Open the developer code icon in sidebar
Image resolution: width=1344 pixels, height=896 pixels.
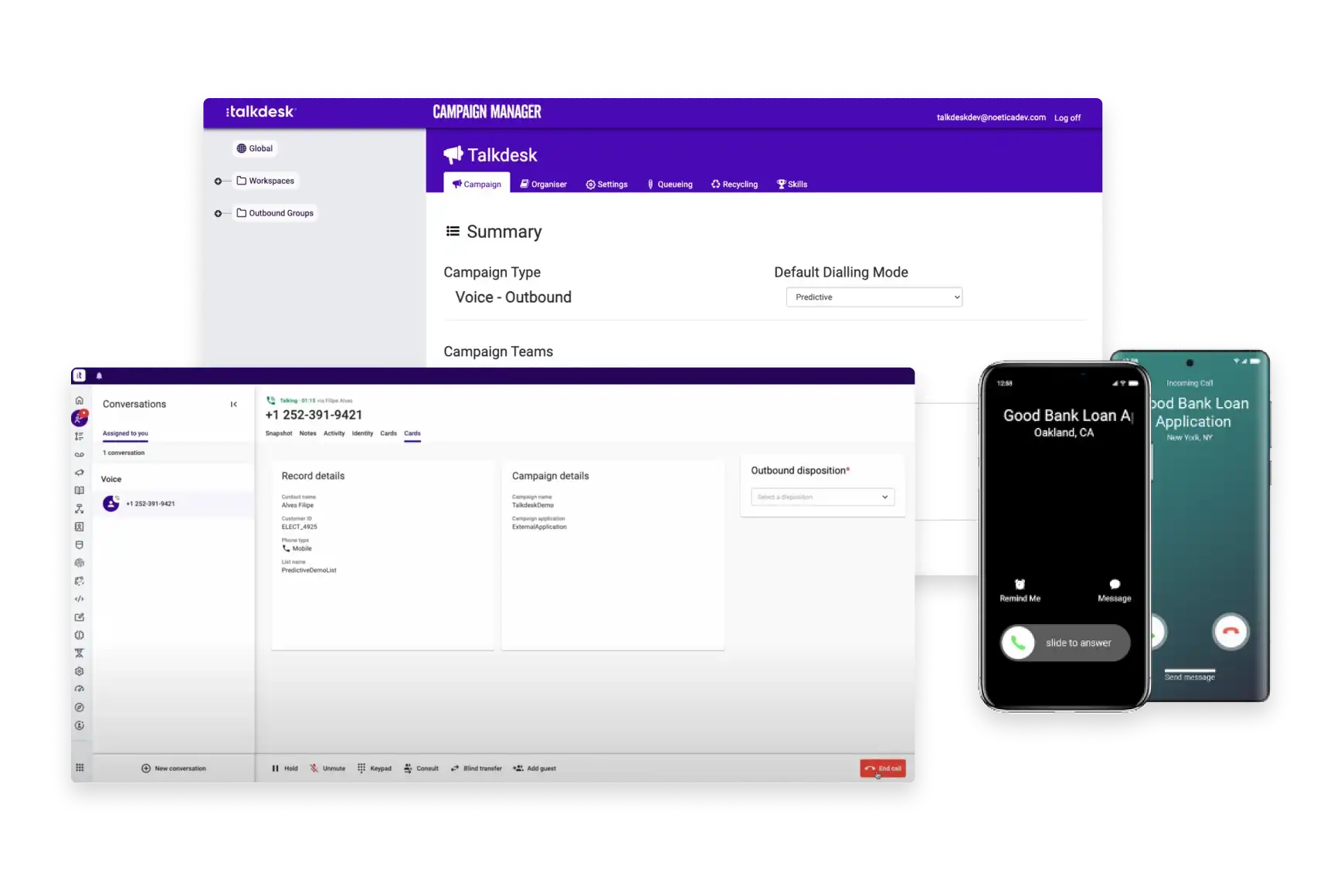(x=79, y=599)
